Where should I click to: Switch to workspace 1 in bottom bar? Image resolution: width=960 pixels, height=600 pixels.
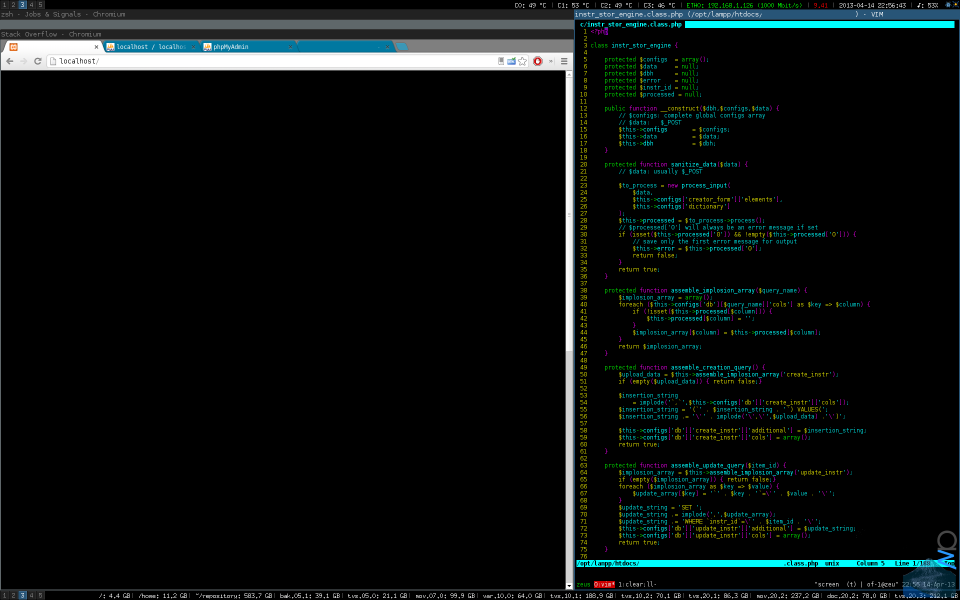[x=4, y=595]
